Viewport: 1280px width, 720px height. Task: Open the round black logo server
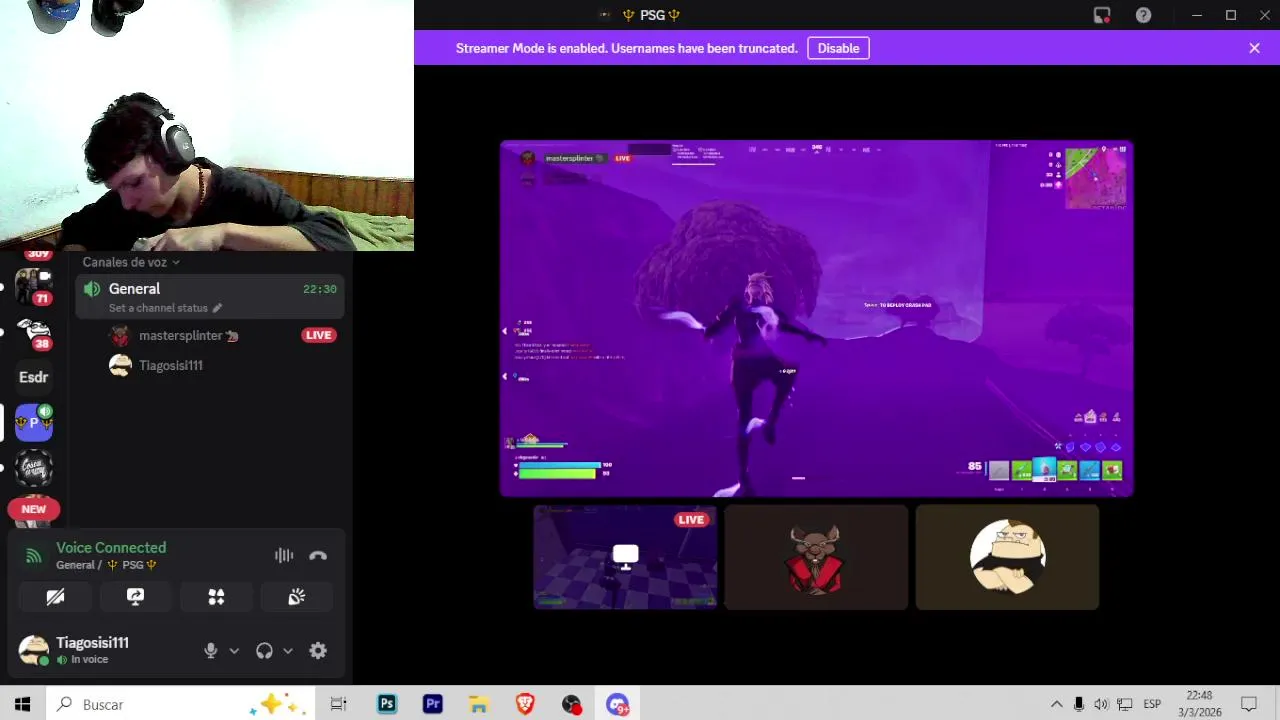pyautogui.click(x=34, y=468)
